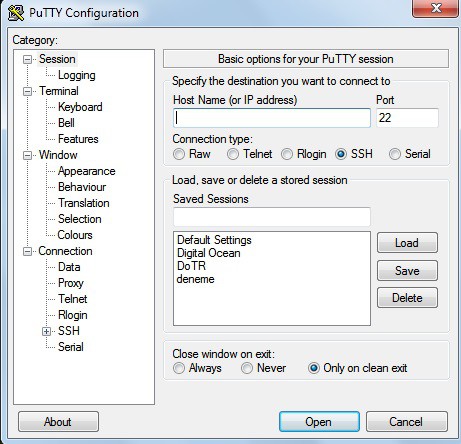
Task: Click the Host Name input field
Action: click(x=272, y=118)
